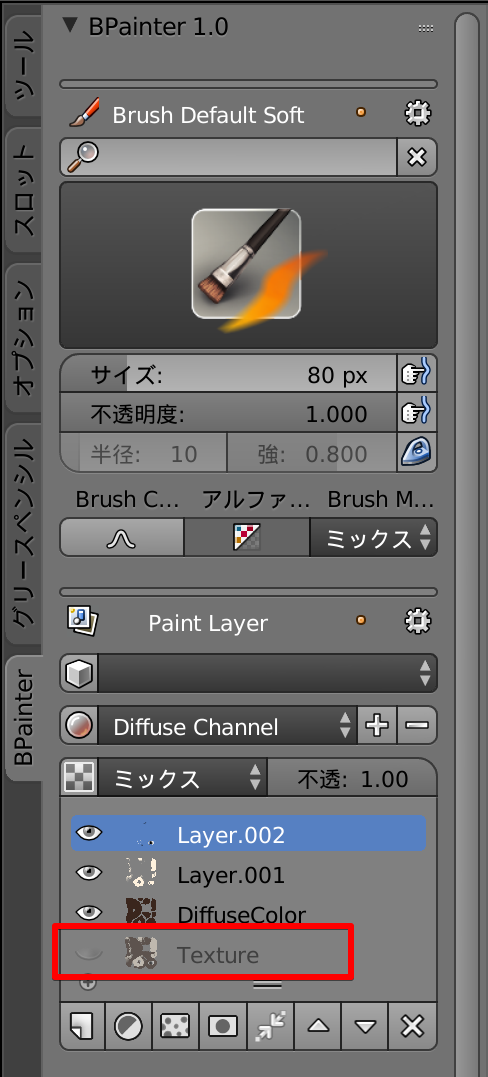488x1077 pixels.
Task: Click the orange dot beside Brush Default Soft
Action: pyautogui.click(x=360, y=113)
